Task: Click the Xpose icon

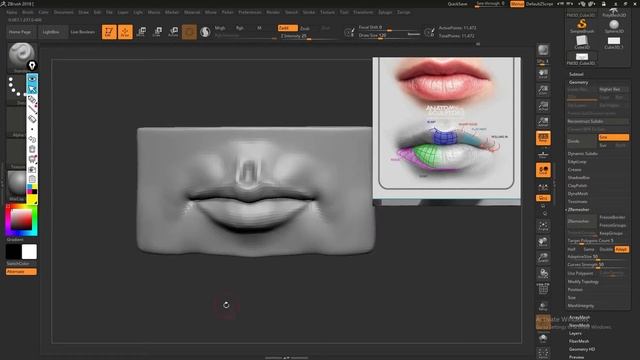Action: pos(543,353)
